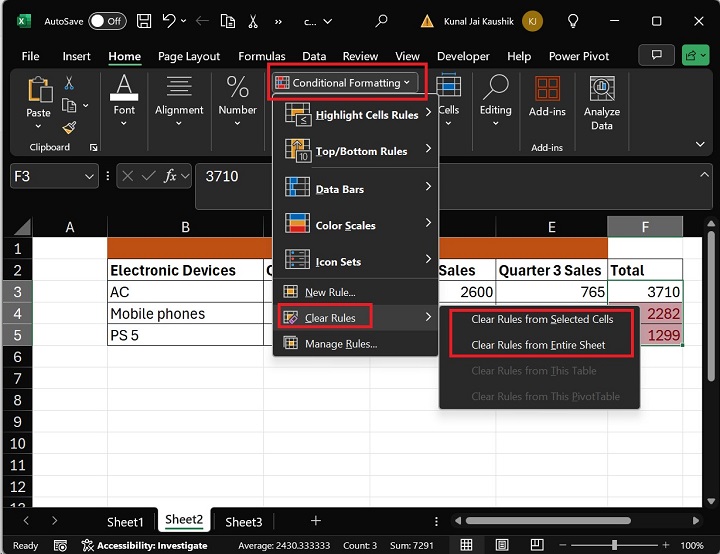Select Clear Rules from Entire Sheet

pos(538,345)
